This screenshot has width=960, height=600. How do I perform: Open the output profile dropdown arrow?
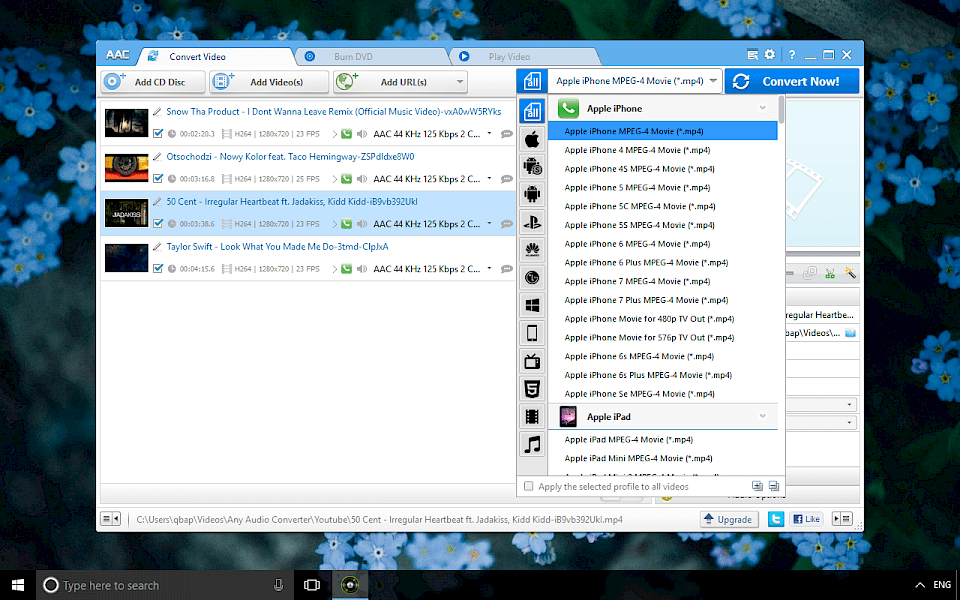click(713, 81)
